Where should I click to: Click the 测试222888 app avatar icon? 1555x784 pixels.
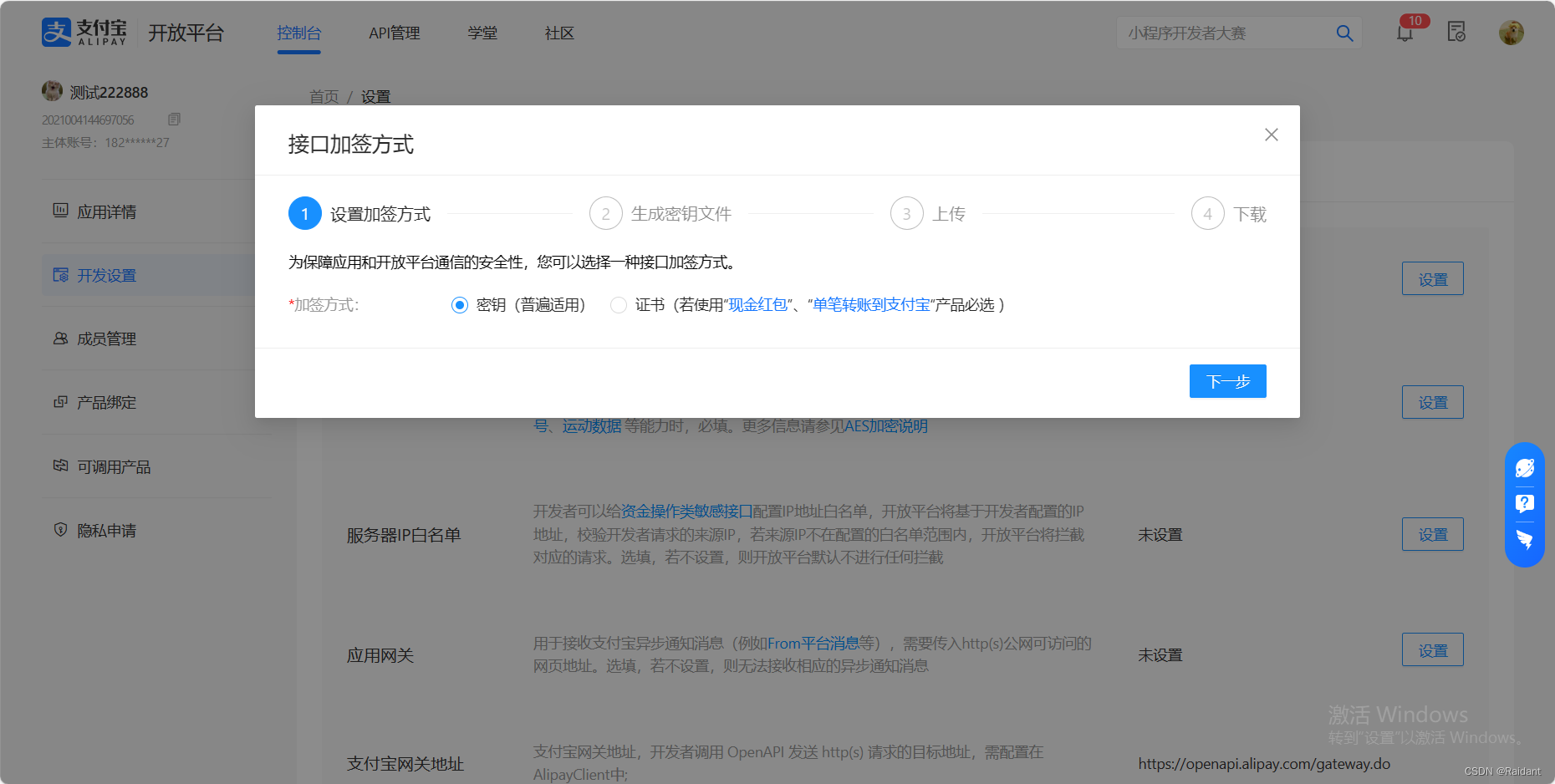point(52,91)
